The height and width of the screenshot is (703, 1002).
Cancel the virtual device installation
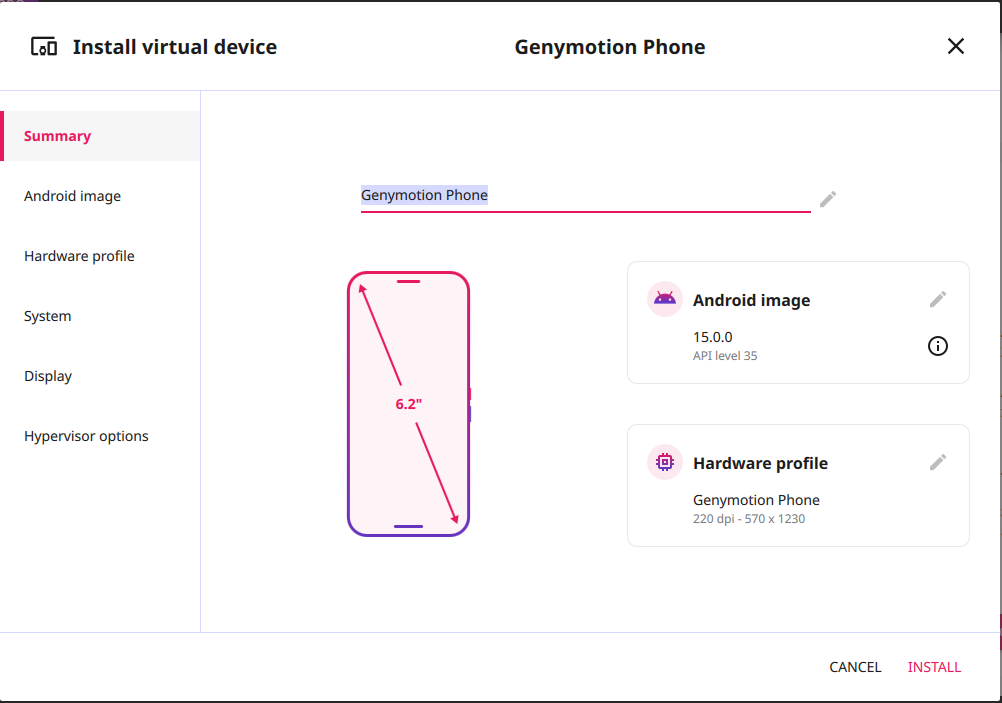(x=854, y=666)
